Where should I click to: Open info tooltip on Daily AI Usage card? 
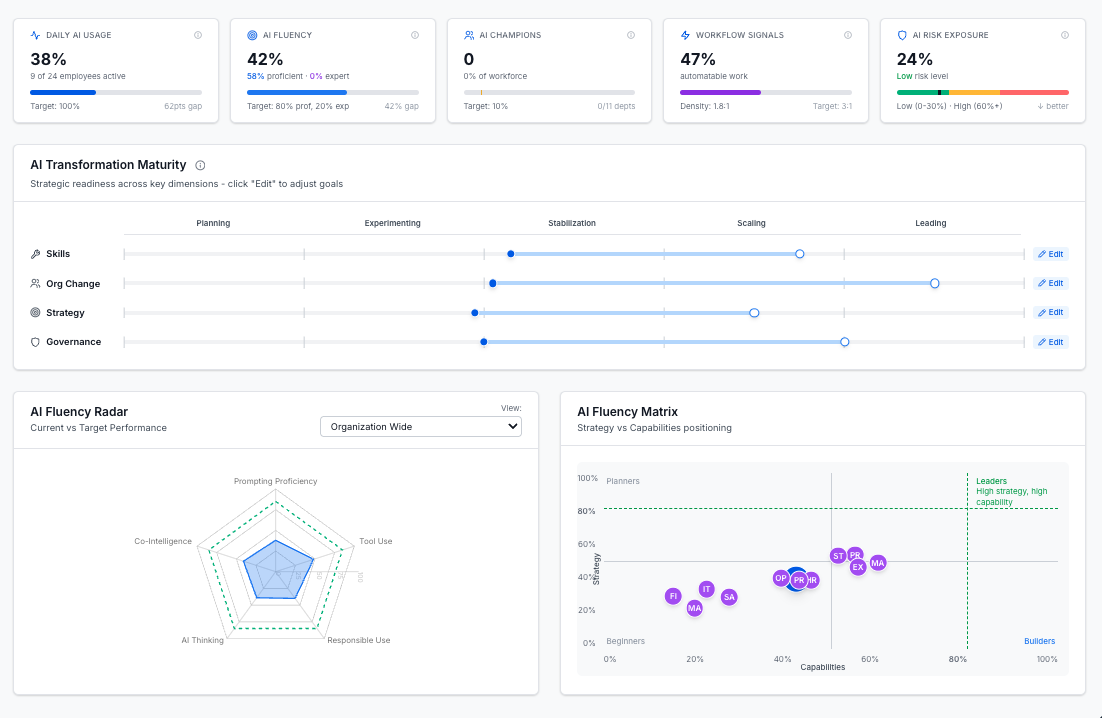(198, 35)
